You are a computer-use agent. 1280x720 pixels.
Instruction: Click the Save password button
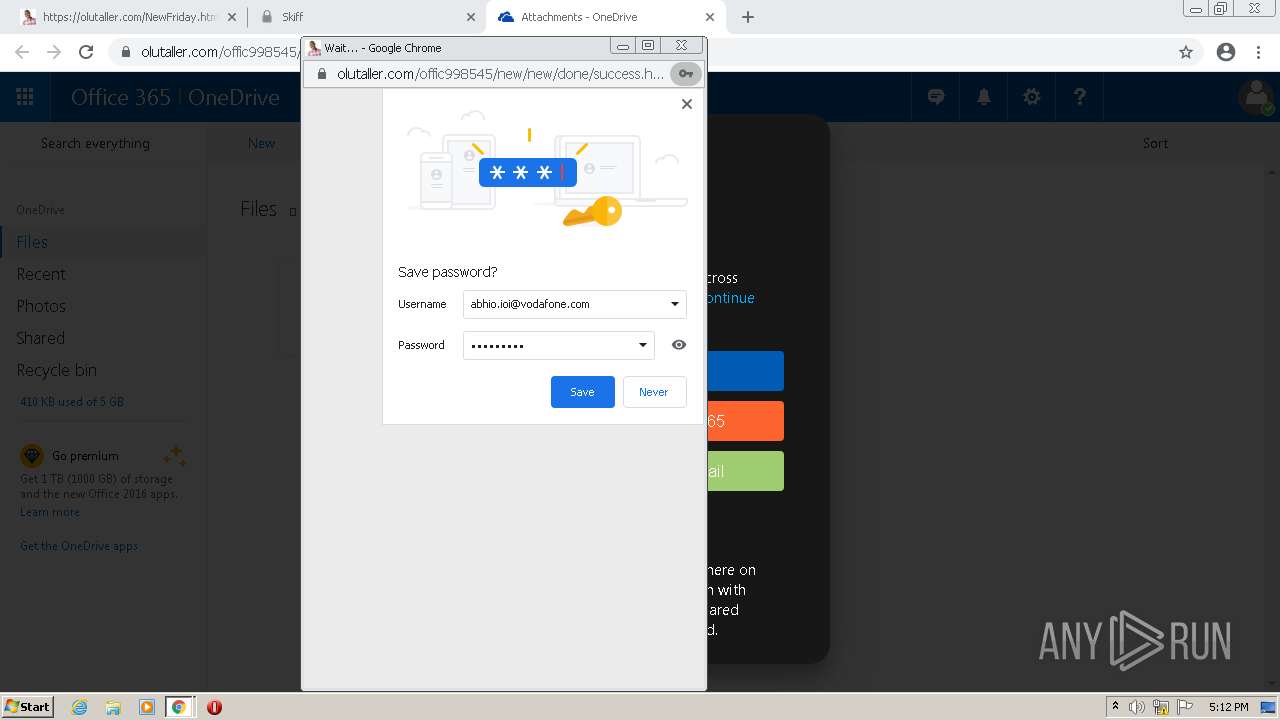pyautogui.click(x=582, y=392)
